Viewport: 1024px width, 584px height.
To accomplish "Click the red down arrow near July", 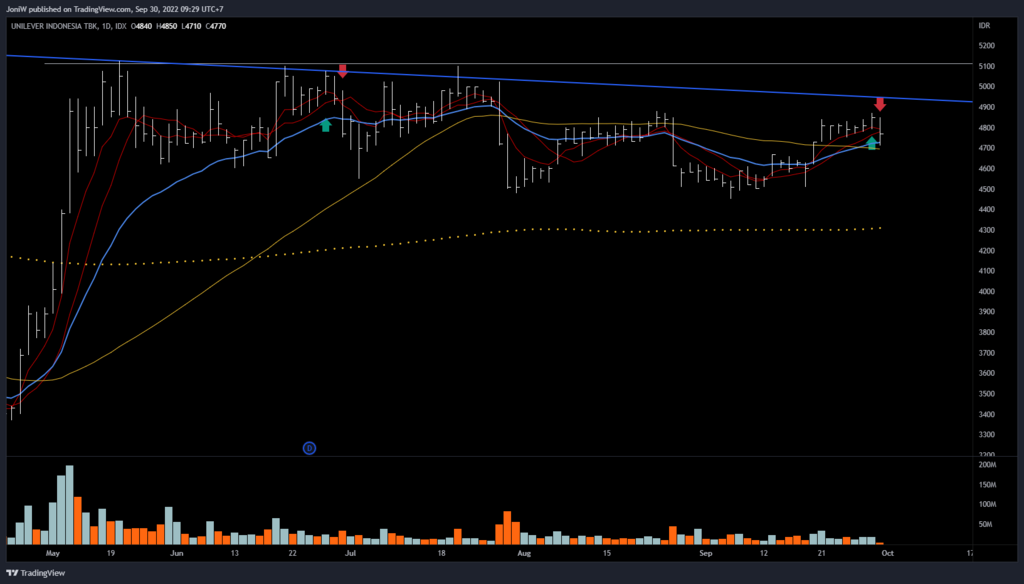I will pos(343,71).
